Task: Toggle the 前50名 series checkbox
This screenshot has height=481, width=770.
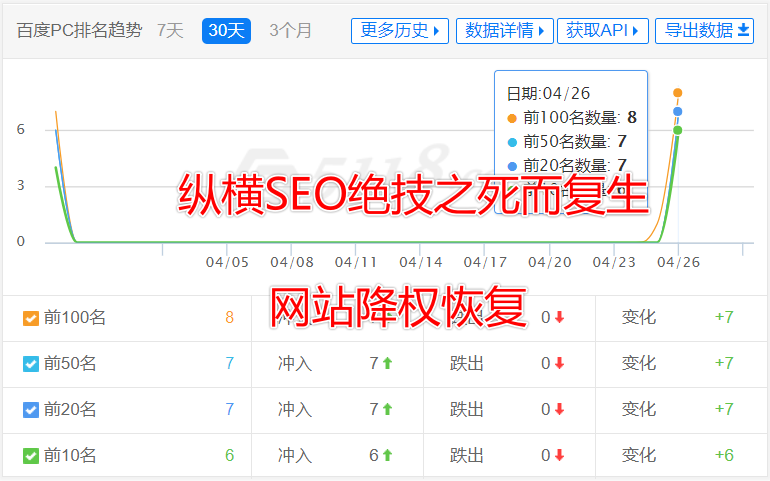Action: [x=31, y=364]
